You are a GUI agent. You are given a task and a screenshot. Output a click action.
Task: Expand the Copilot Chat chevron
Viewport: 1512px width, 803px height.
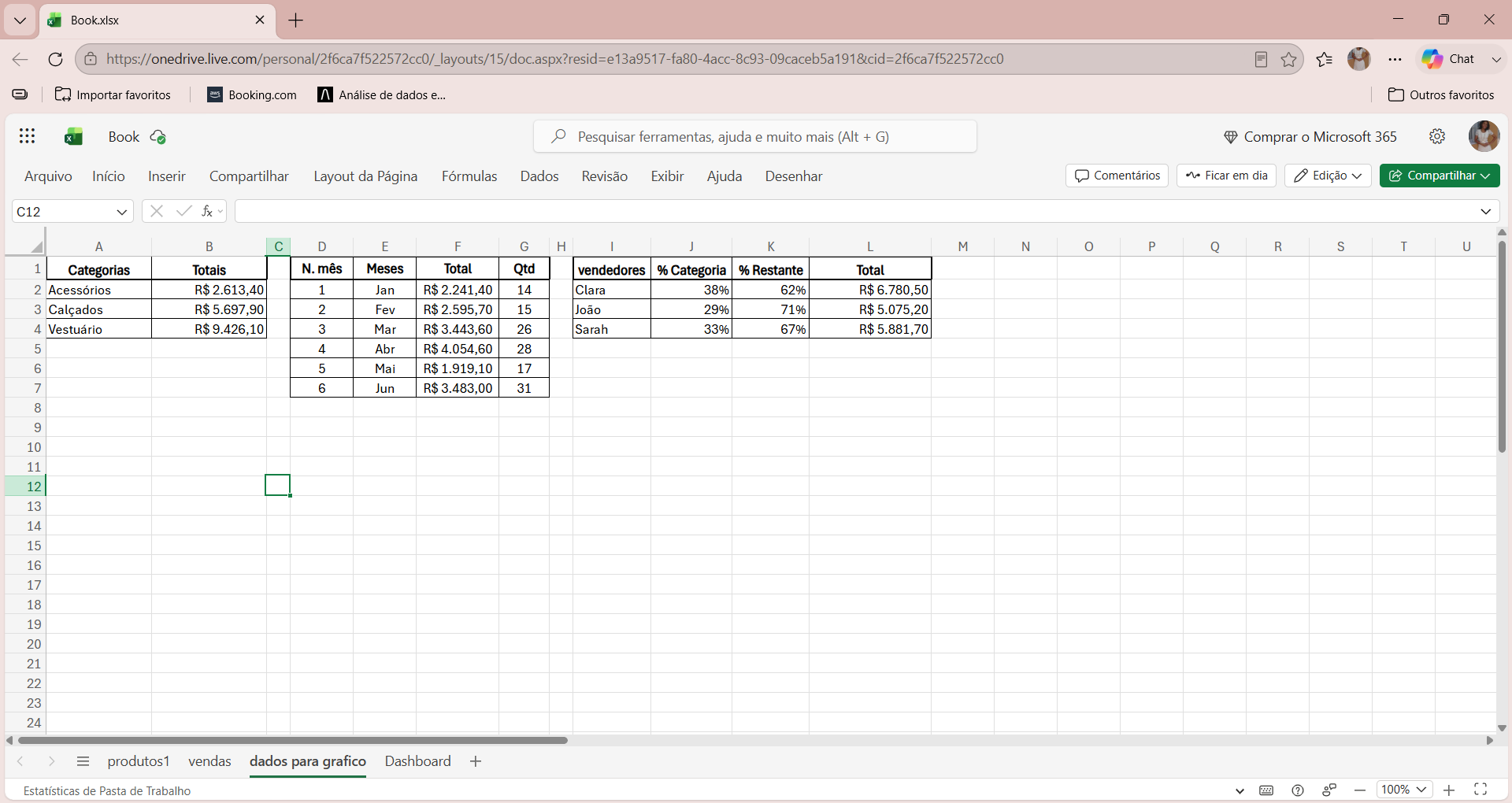coord(1496,59)
